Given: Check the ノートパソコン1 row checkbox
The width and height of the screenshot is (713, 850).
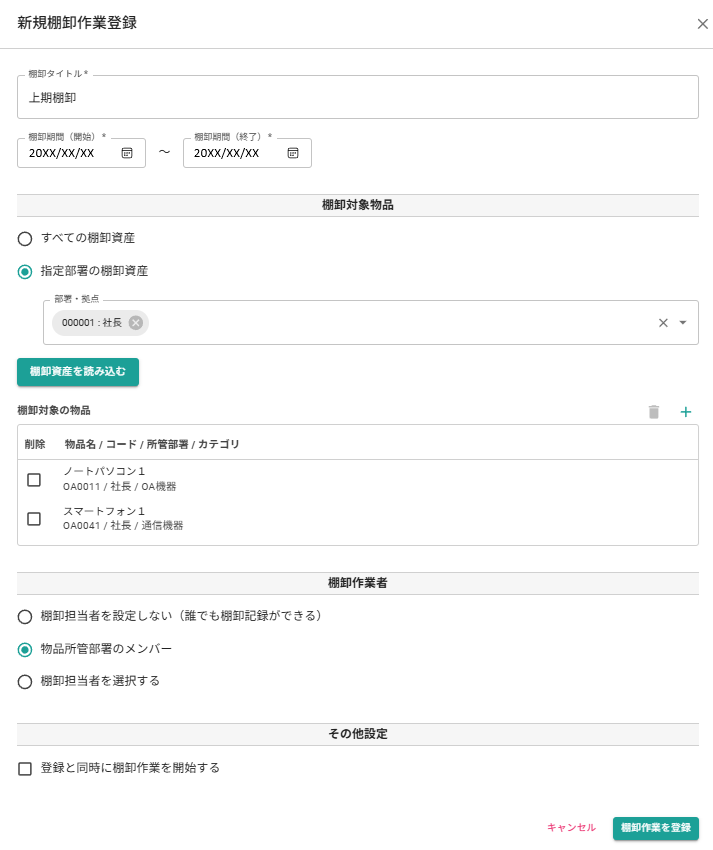Looking at the screenshot, I should (x=34, y=480).
